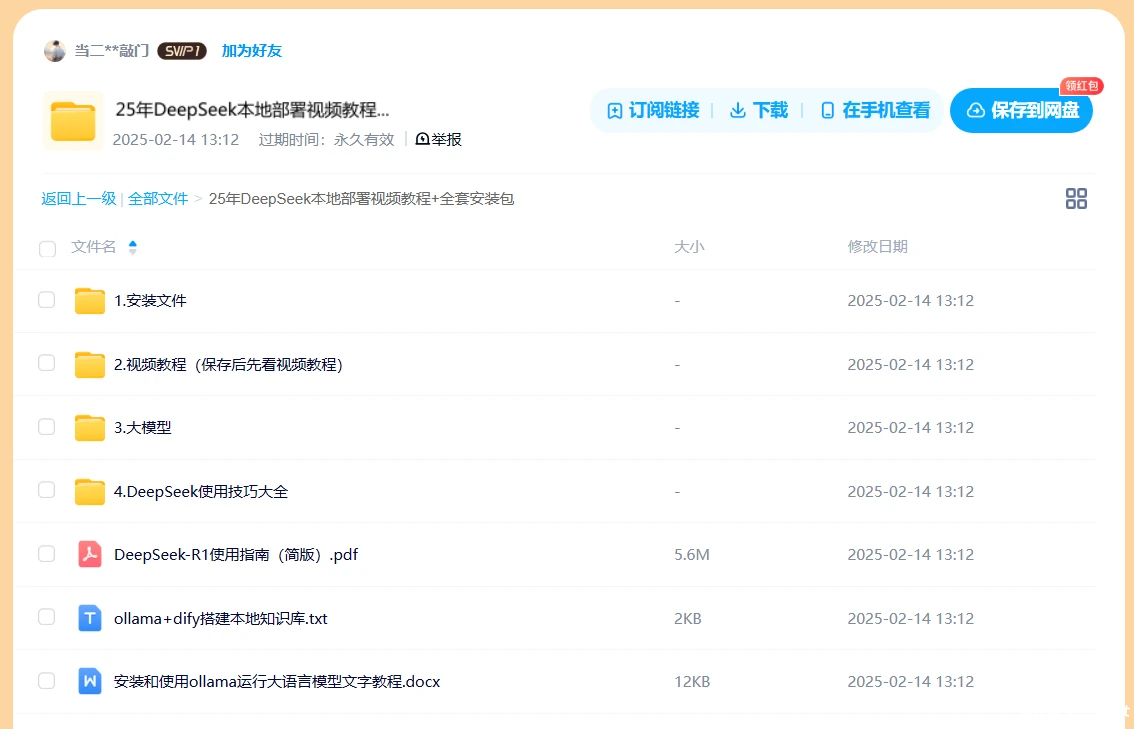Click the txt file icon for ollama+dify
This screenshot has height=729, width=1134.
coord(90,618)
